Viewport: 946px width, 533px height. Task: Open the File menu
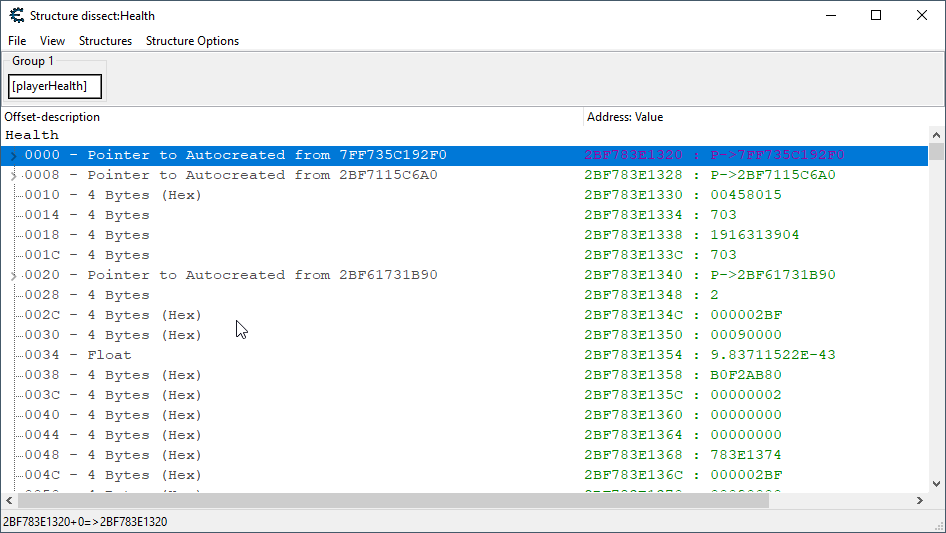17,41
